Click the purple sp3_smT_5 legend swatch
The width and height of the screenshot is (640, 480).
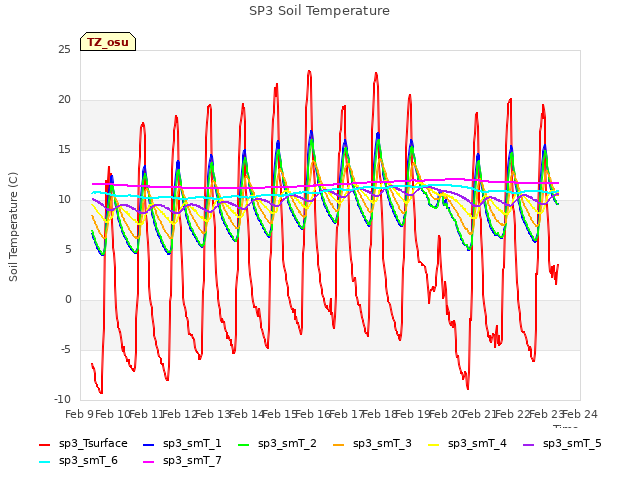(x=529, y=445)
